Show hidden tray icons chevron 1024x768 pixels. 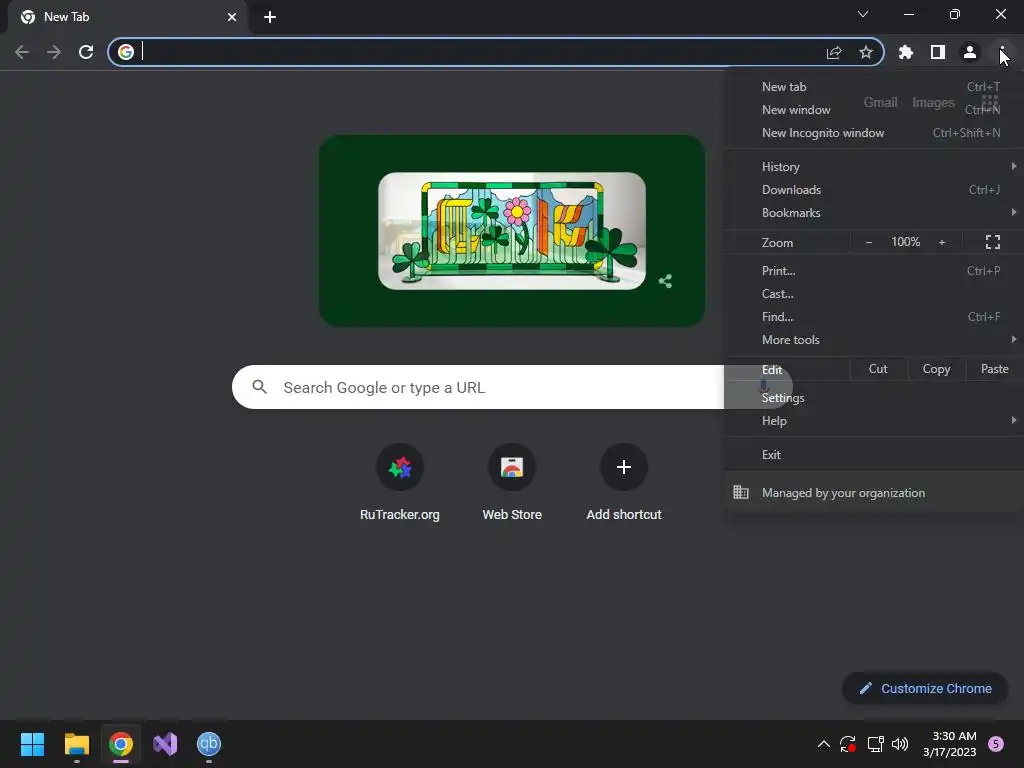(824, 744)
